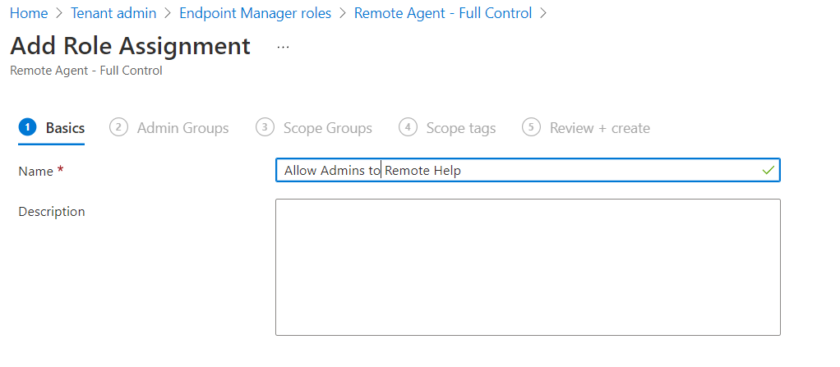This screenshot has height=367, width=840.
Task: Click the Name input field
Action: coord(528,170)
